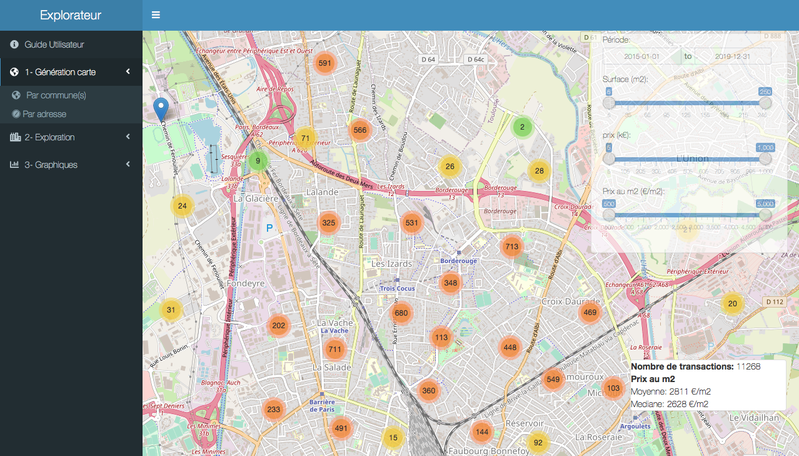Open map cluster 233
The width and height of the screenshot is (799, 456).
[274, 409]
